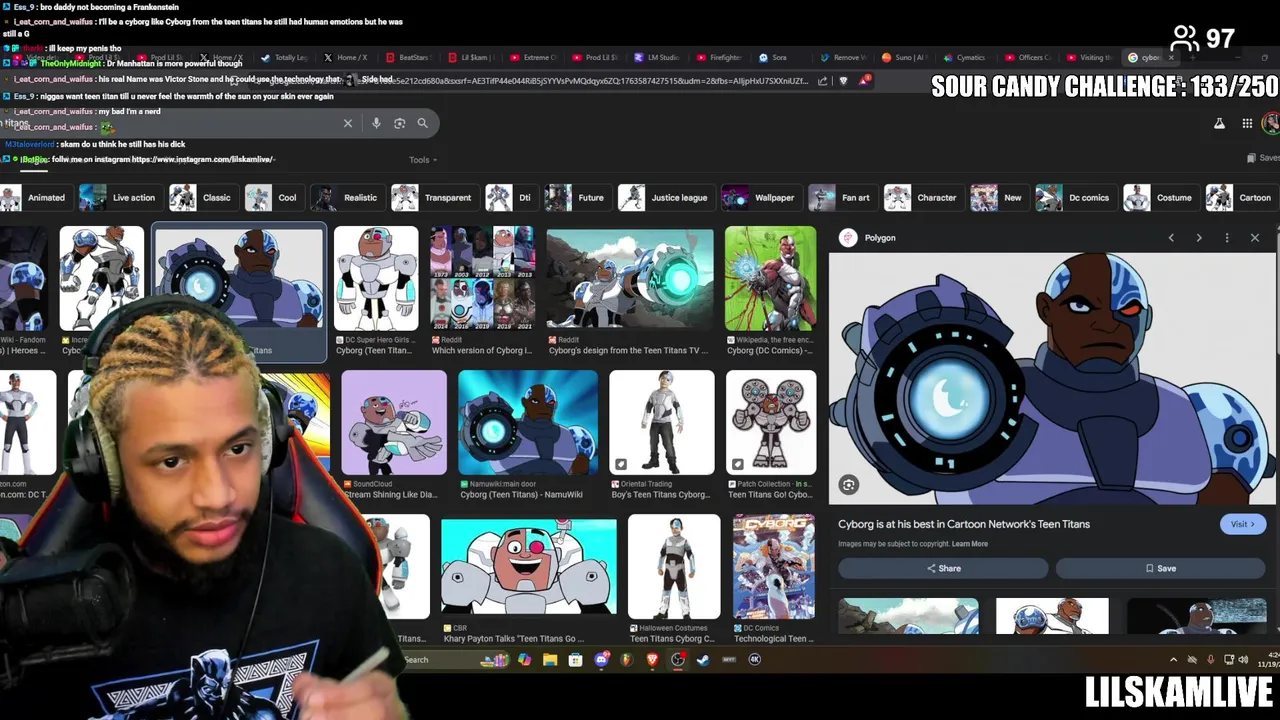Open new browser tab with plus
1280x720 pixels.
(x=1191, y=57)
